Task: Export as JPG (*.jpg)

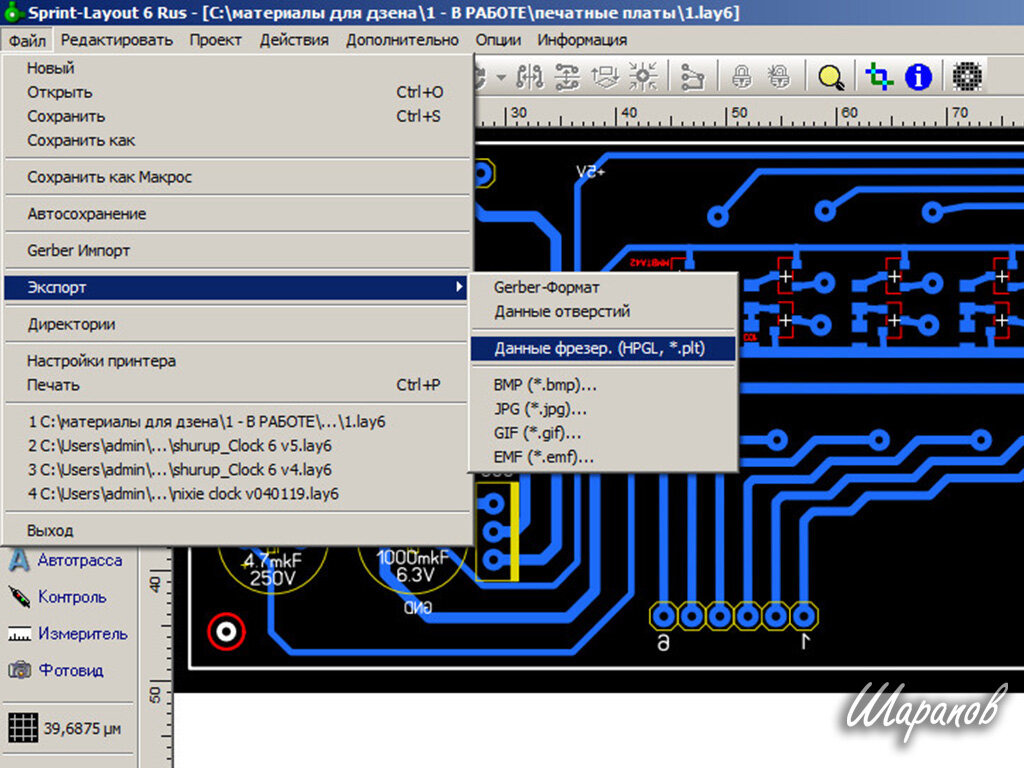Action: [x=603, y=409]
